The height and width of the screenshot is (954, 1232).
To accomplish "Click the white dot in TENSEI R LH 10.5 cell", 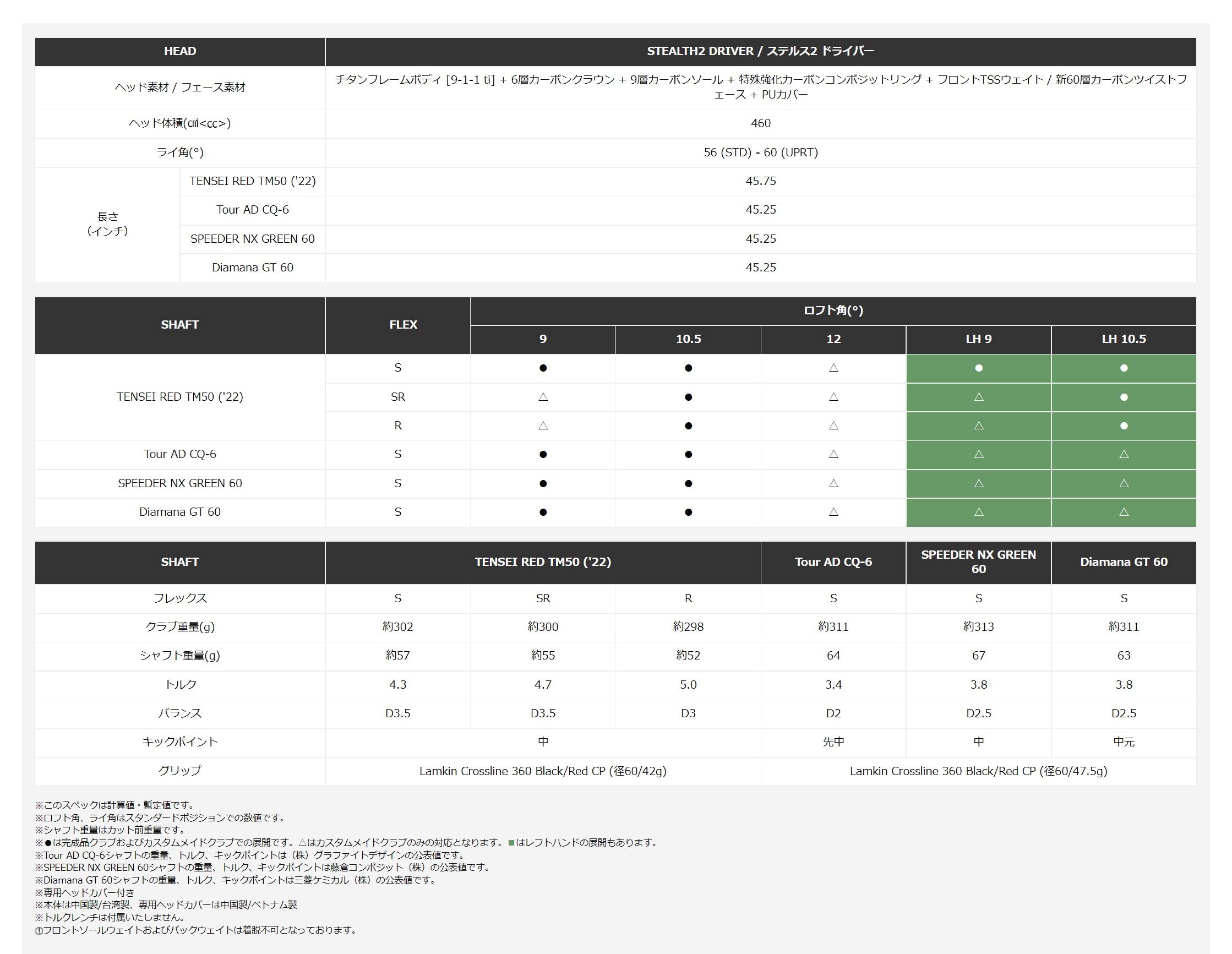I will tap(1124, 426).
